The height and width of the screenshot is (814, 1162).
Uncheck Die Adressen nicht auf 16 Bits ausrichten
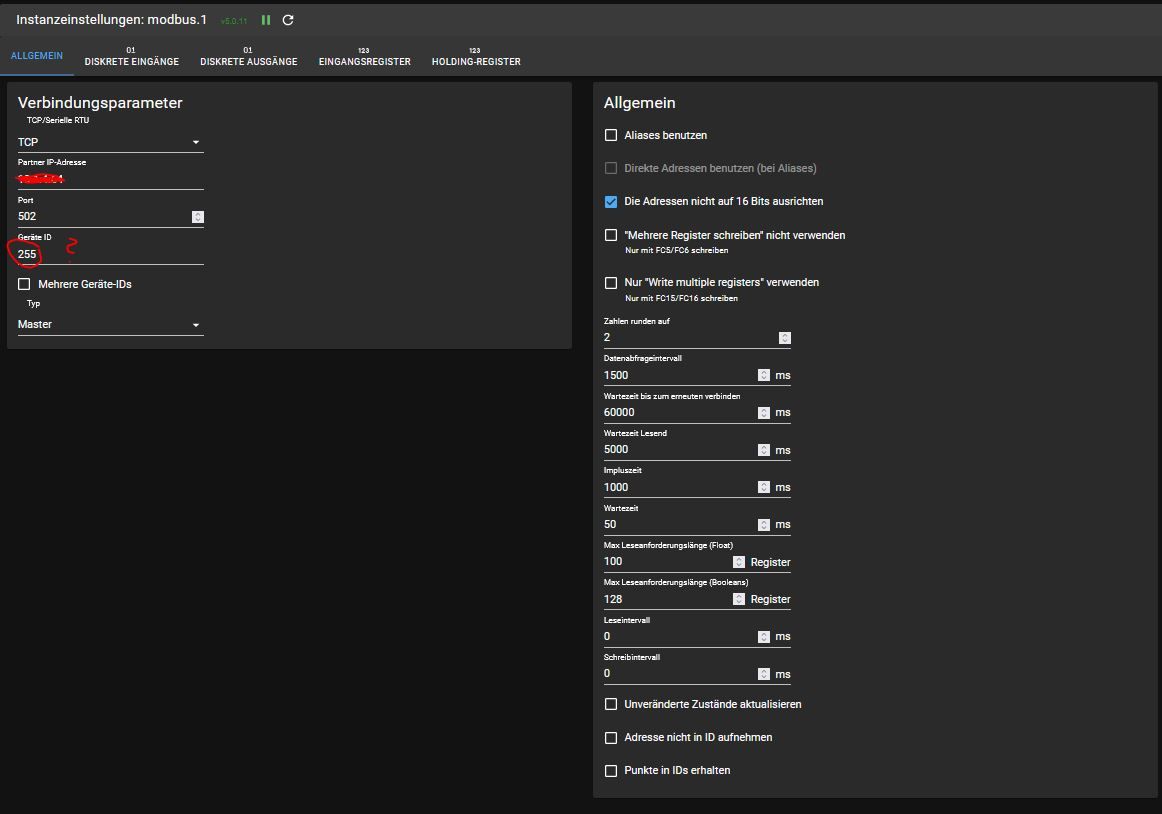pyautogui.click(x=611, y=202)
